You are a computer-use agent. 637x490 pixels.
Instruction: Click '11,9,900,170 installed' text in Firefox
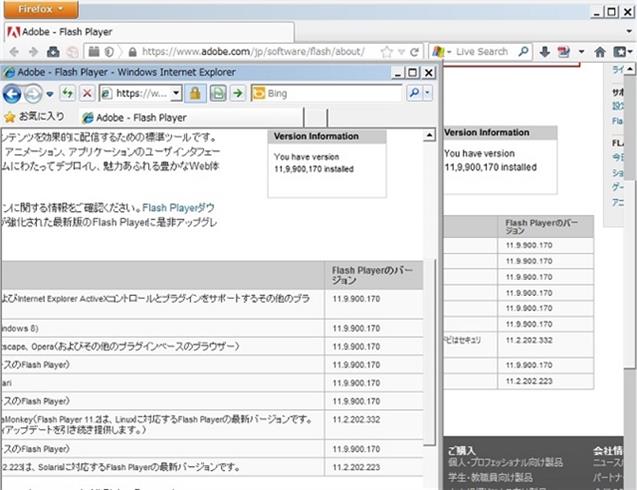[x=490, y=167]
